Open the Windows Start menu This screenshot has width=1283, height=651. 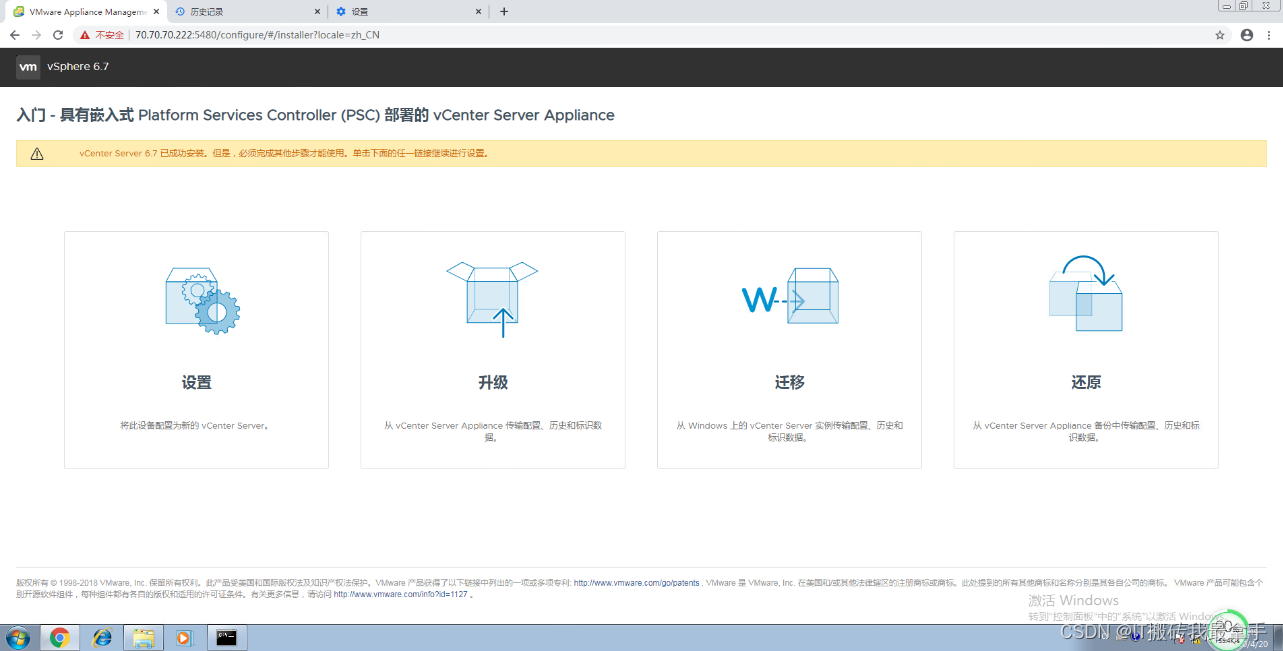(x=18, y=637)
